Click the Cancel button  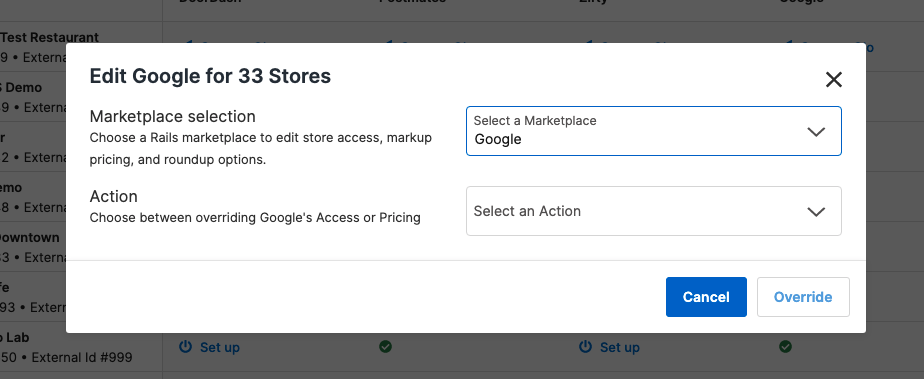click(x=706, y=297)
